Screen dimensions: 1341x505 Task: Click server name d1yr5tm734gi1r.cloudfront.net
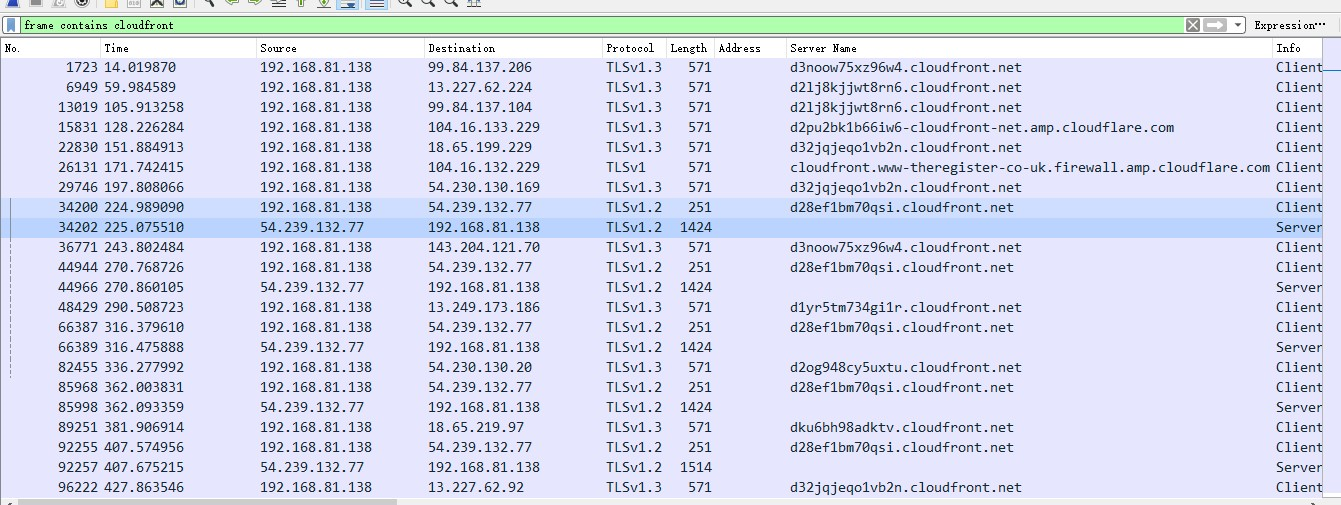click(906, 308)
